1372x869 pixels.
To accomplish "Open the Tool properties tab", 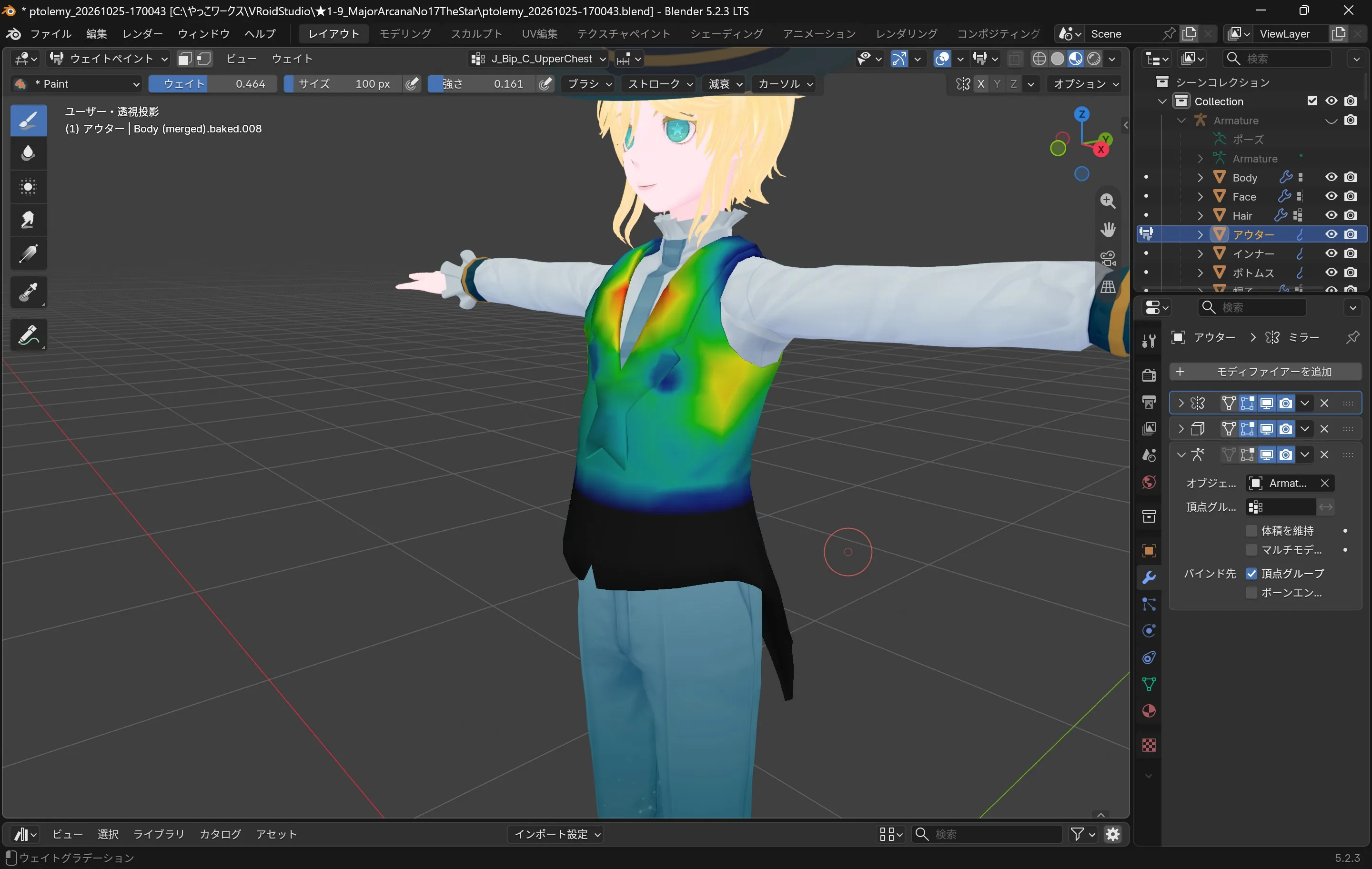I will pos(1149,340).
